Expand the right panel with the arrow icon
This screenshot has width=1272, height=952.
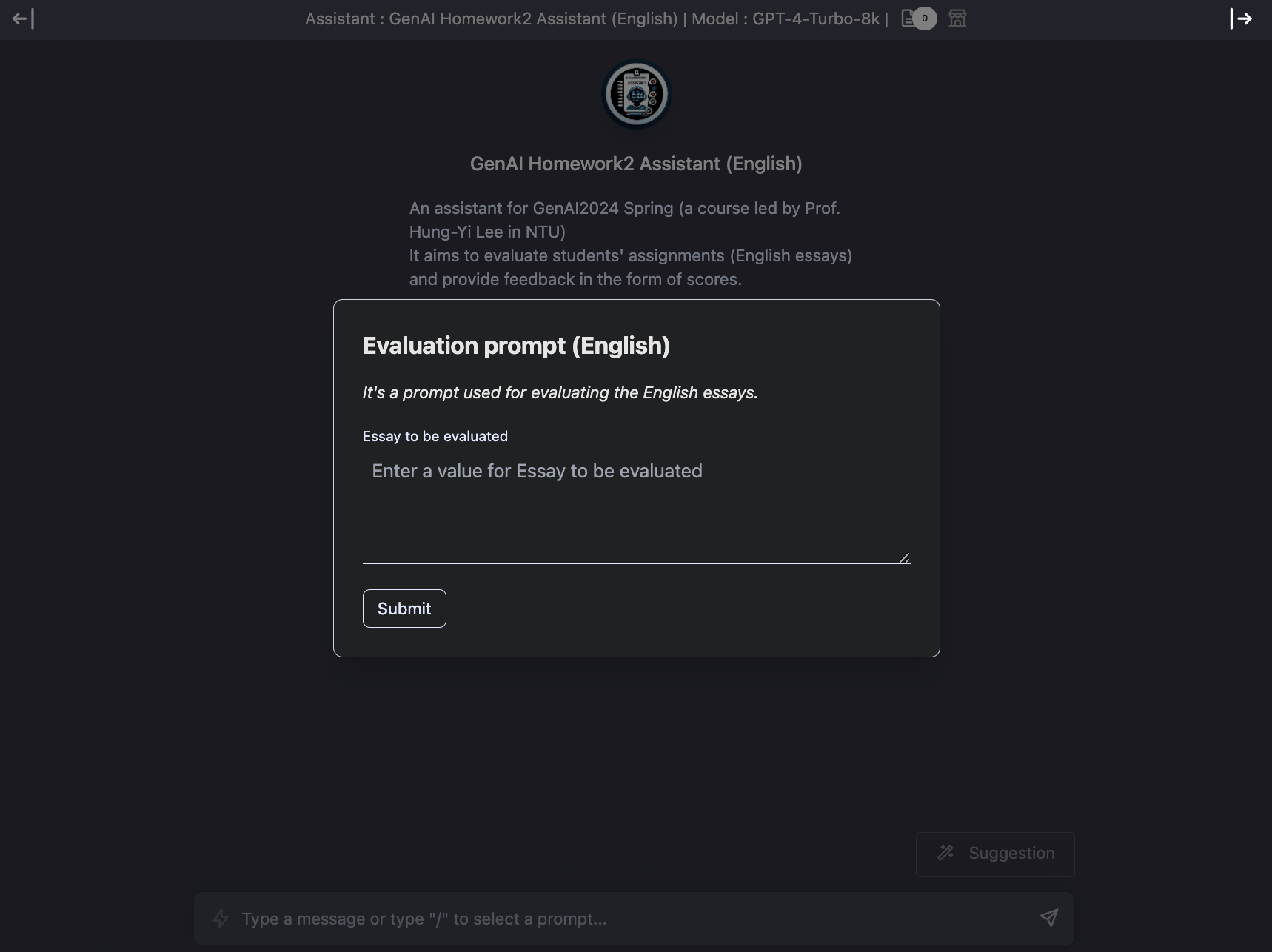(1241, 19)
